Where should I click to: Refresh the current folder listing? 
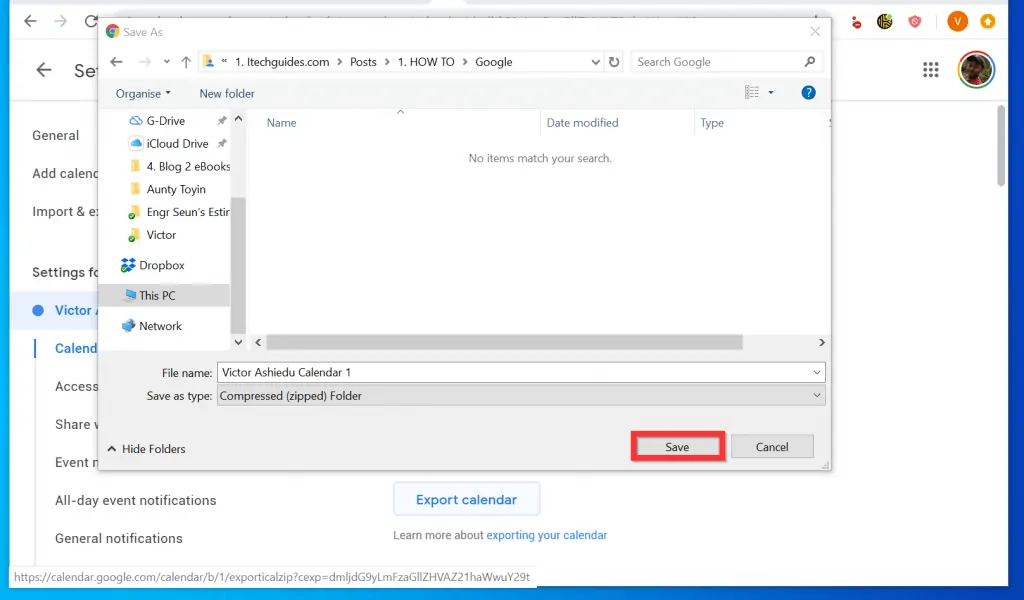coord(614,62)
